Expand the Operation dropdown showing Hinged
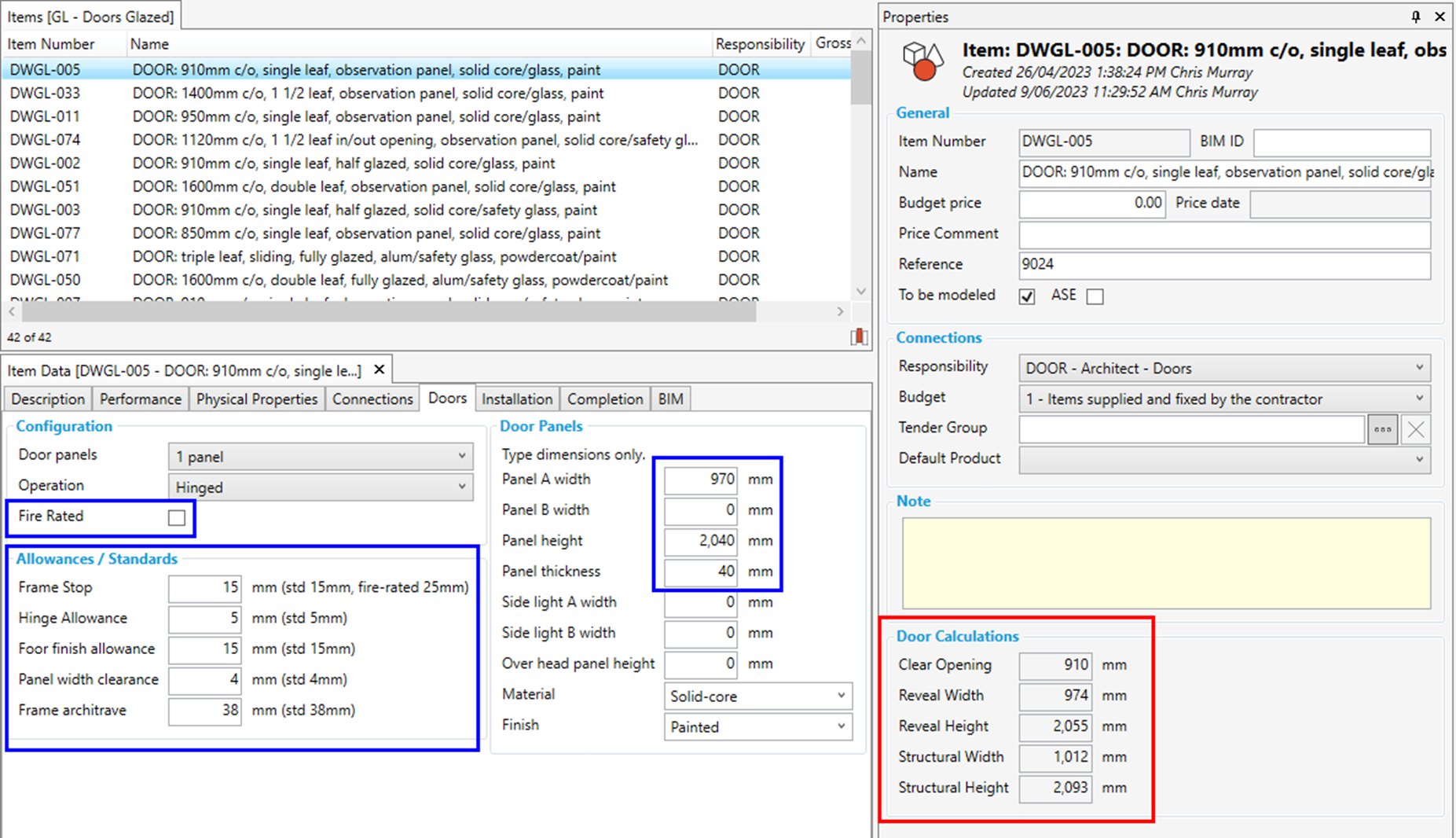This screenshot has width=1456, height=838. (x=320, y=487)
